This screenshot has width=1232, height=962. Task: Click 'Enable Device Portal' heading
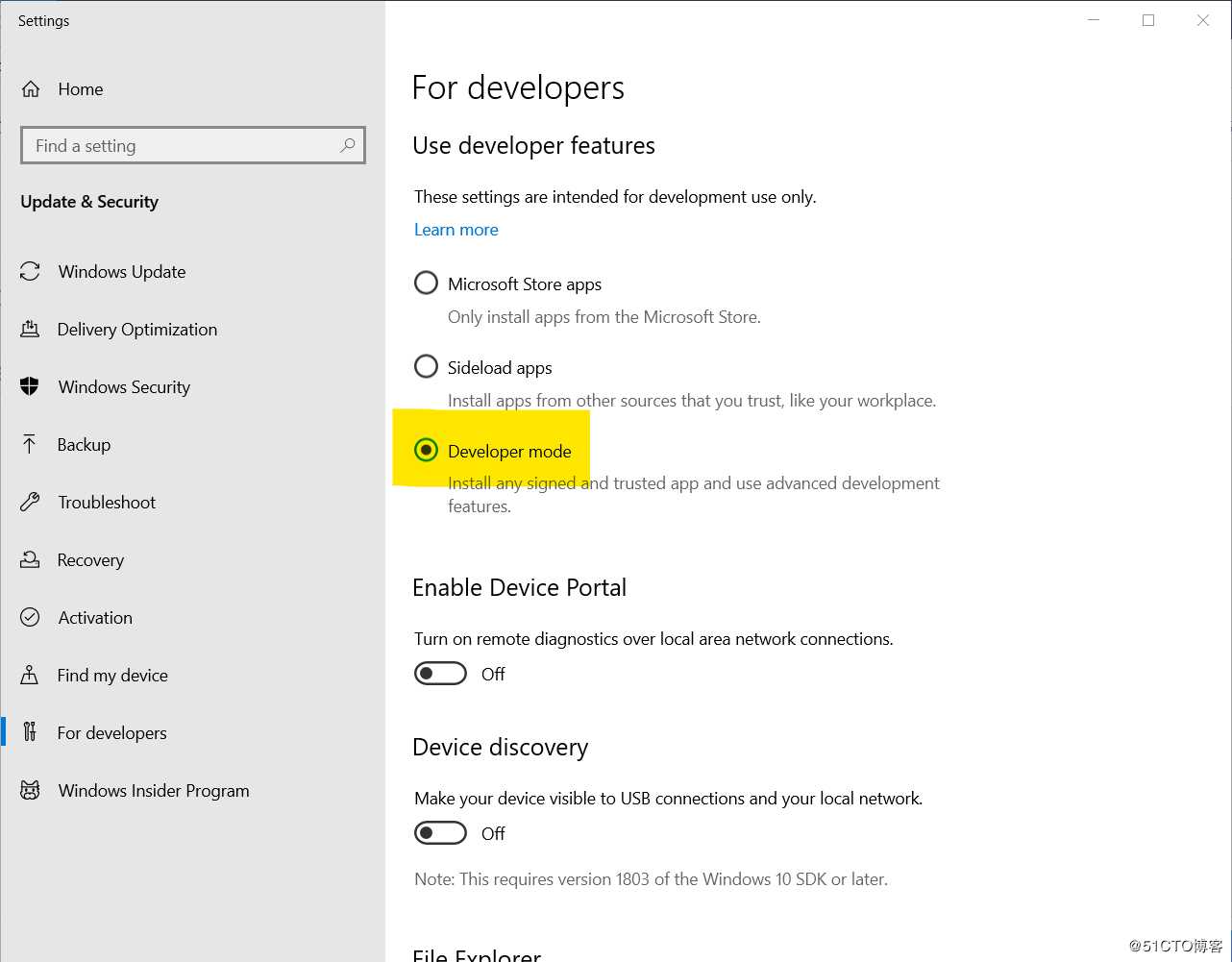pos(519,587)
